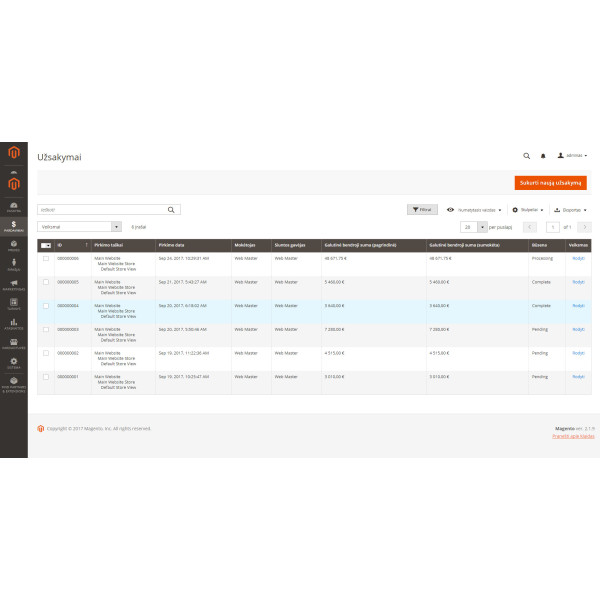600x600 pixels.
Task: Open the admin account dropdown
Action: coord(572,156)
